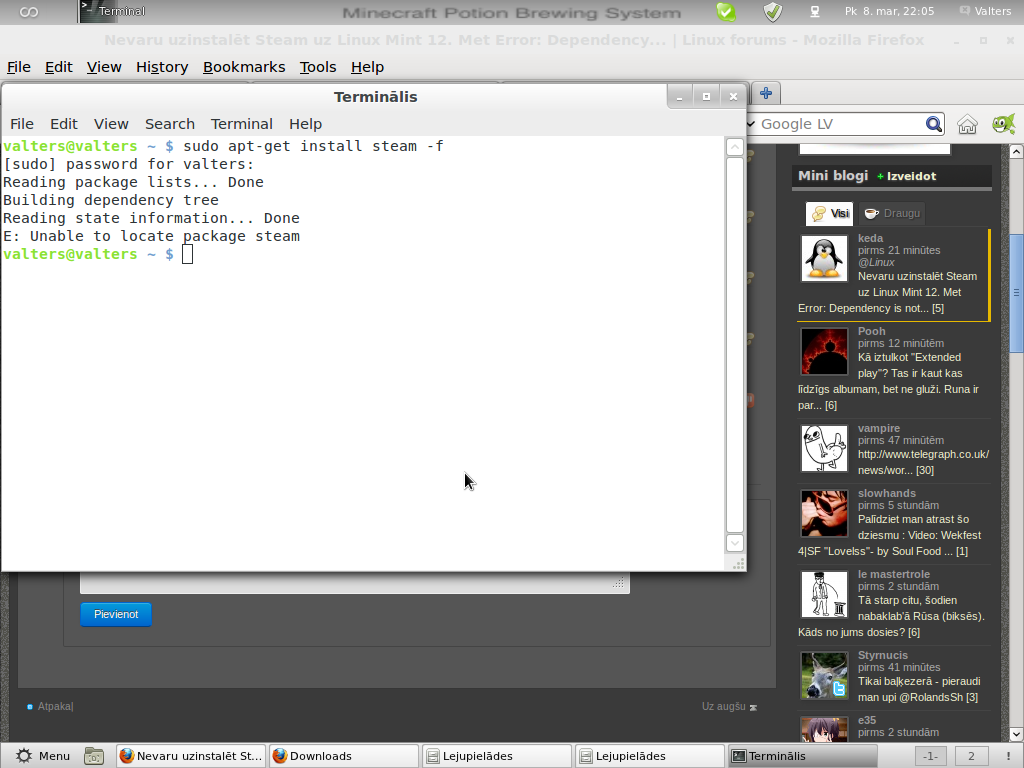Click the Uz augšu link
Viewport: 1024px width, 768px height.
point(724,706)
